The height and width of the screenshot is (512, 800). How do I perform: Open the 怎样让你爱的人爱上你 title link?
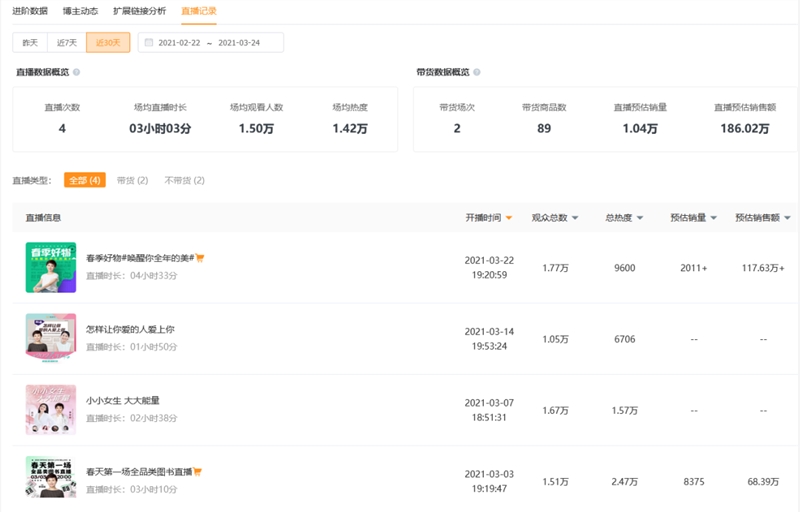tap(130, 329)
